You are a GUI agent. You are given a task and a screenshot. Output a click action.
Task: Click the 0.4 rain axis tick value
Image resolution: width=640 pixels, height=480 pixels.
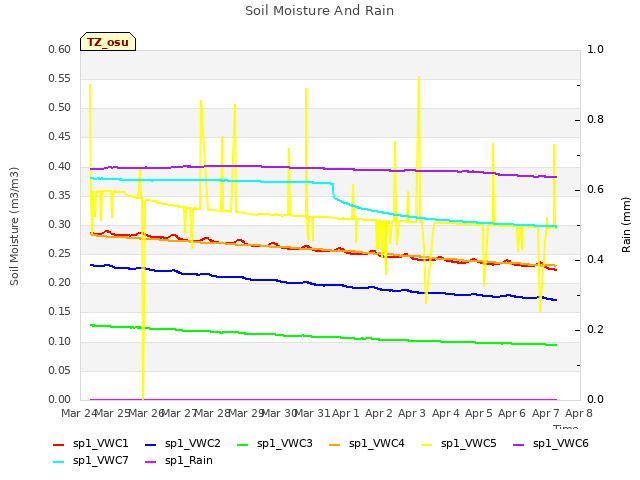[595, 260]
